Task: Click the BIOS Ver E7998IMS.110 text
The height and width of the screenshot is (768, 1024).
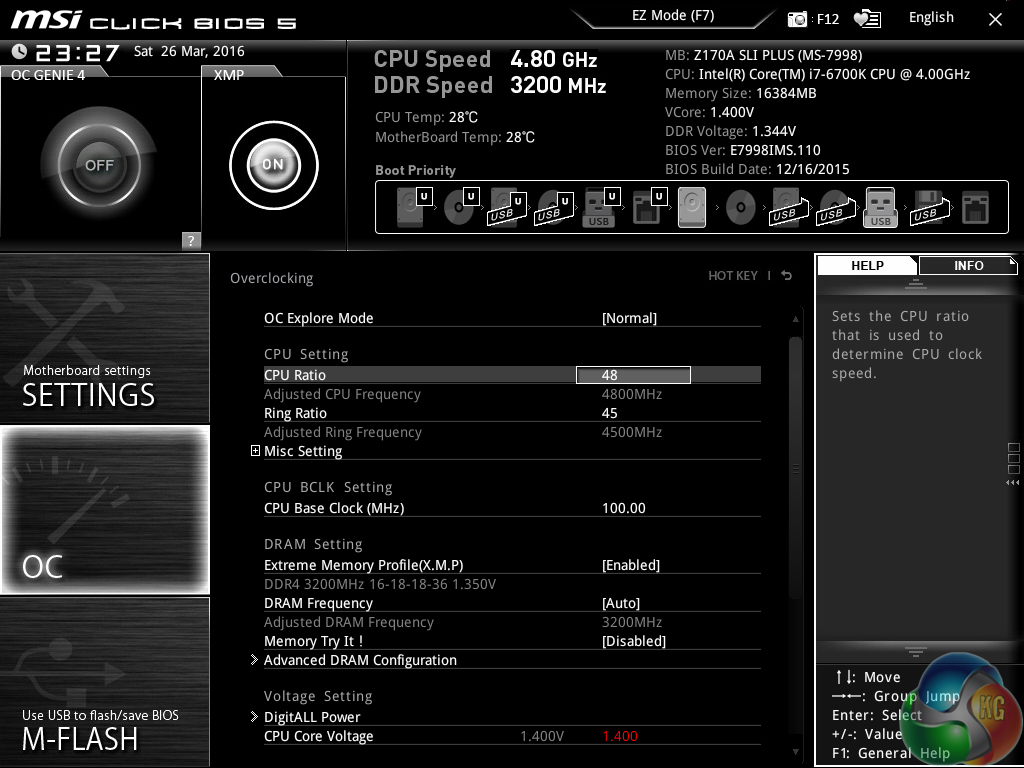Action: pyautogui.click(x=743, y=150)
